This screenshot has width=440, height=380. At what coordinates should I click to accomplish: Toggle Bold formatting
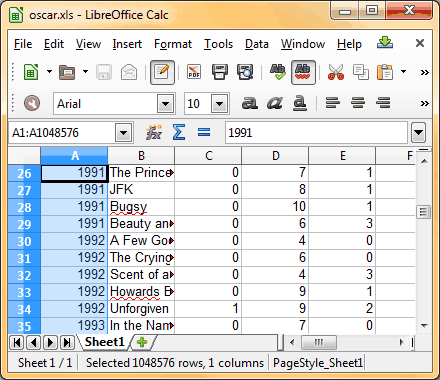[x=249, y=103]
